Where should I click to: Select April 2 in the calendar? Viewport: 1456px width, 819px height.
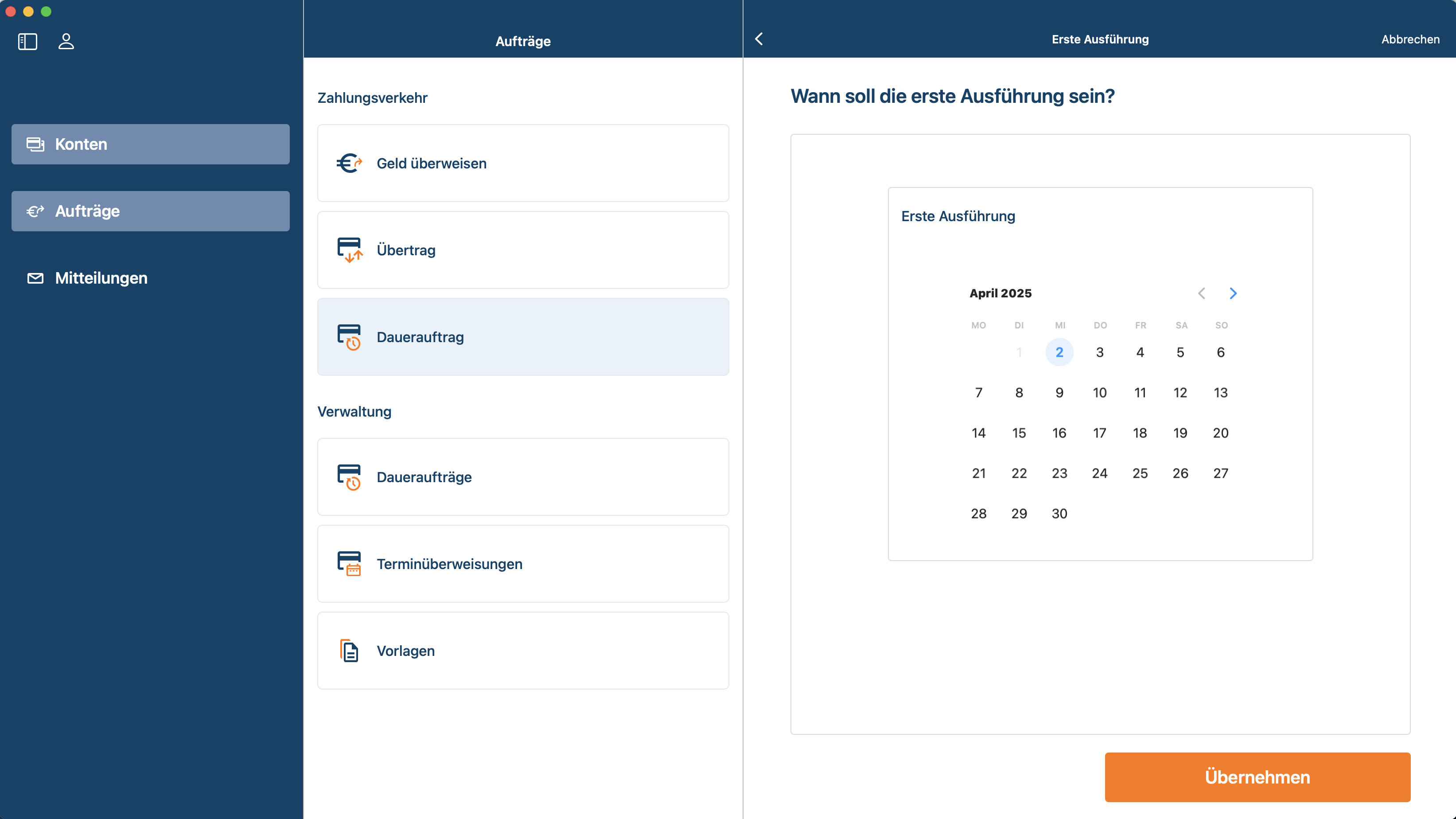pos(1059,352)
